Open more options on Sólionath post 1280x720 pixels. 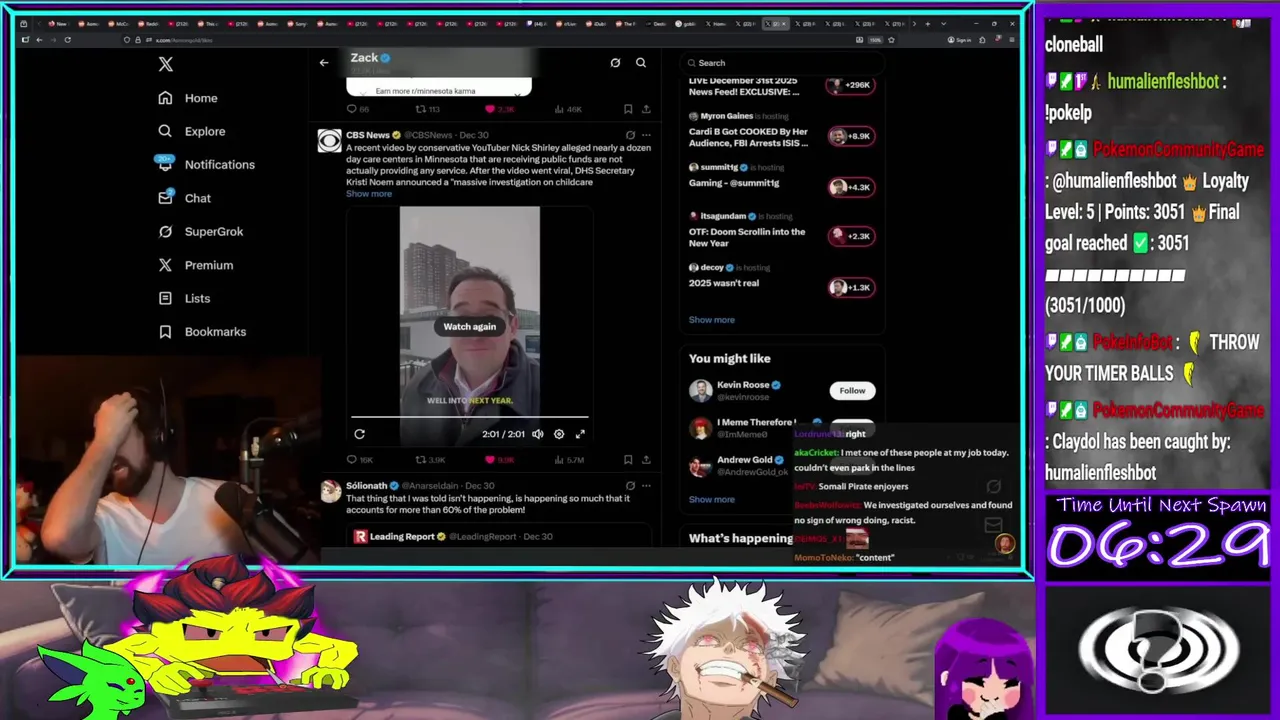(646, 486)
